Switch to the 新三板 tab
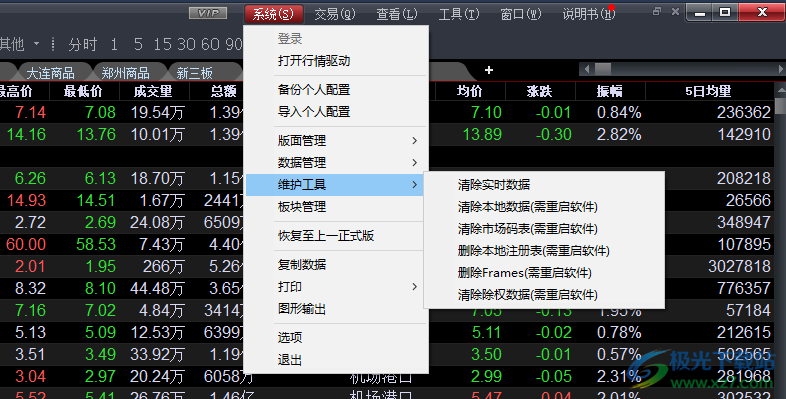The image size is (786, 399). pos(195,73)
